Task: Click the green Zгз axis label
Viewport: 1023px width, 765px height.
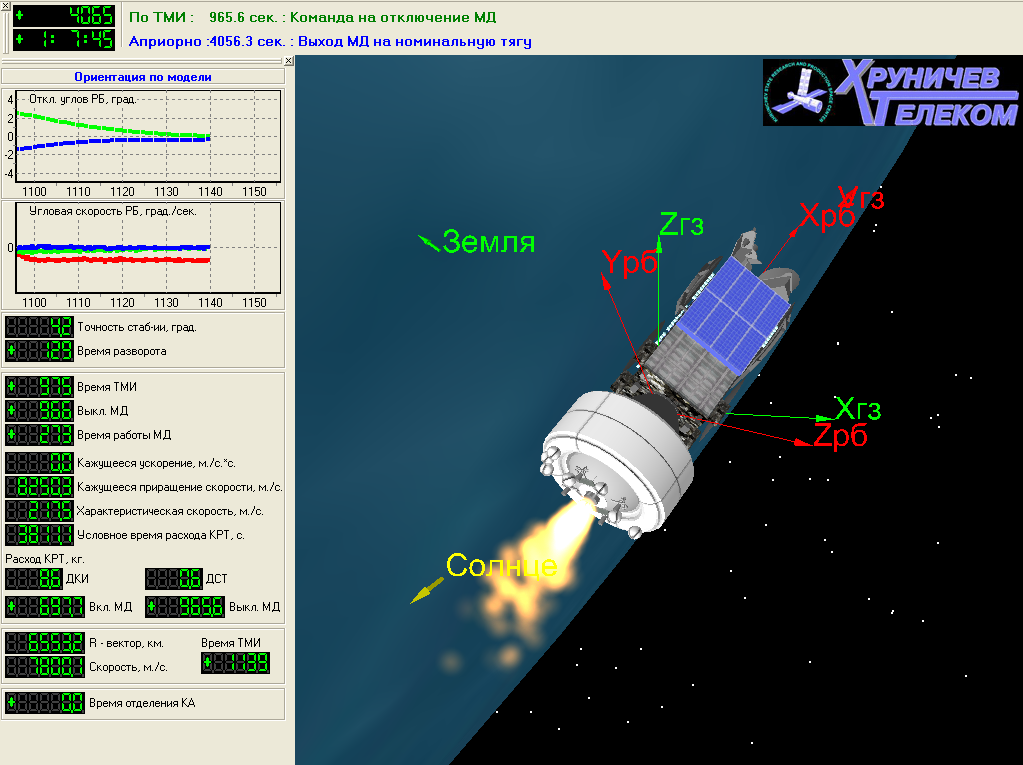Action: click(682, 224)
